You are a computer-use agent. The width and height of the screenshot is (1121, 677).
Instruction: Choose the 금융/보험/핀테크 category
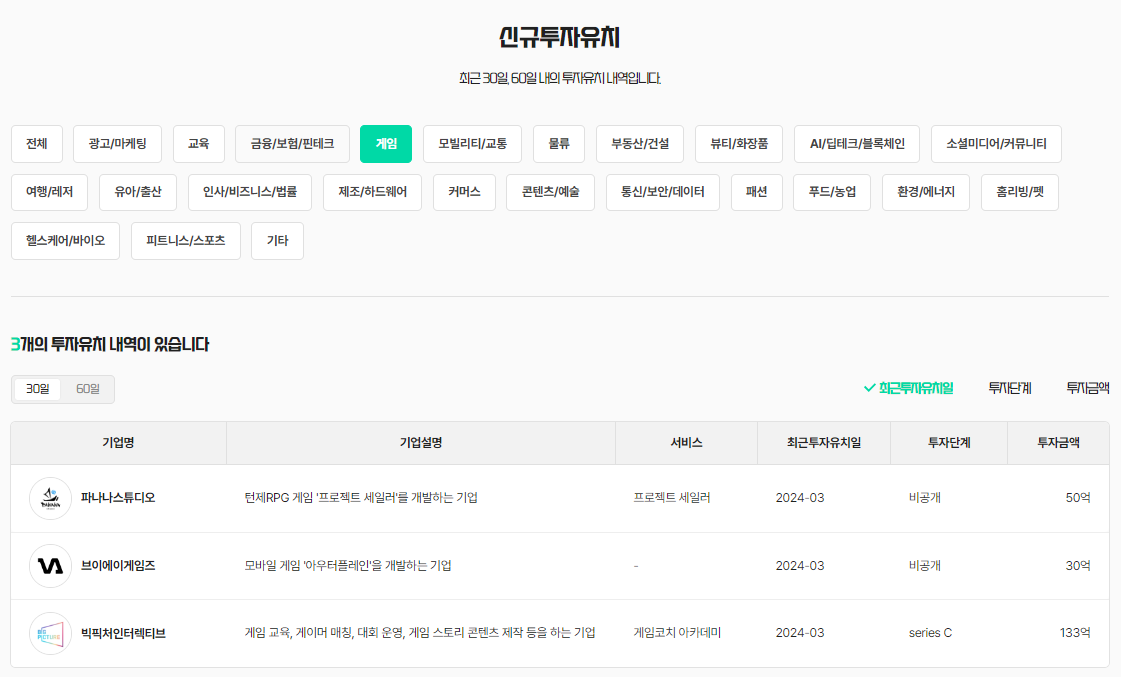click(x=292, y=144)
